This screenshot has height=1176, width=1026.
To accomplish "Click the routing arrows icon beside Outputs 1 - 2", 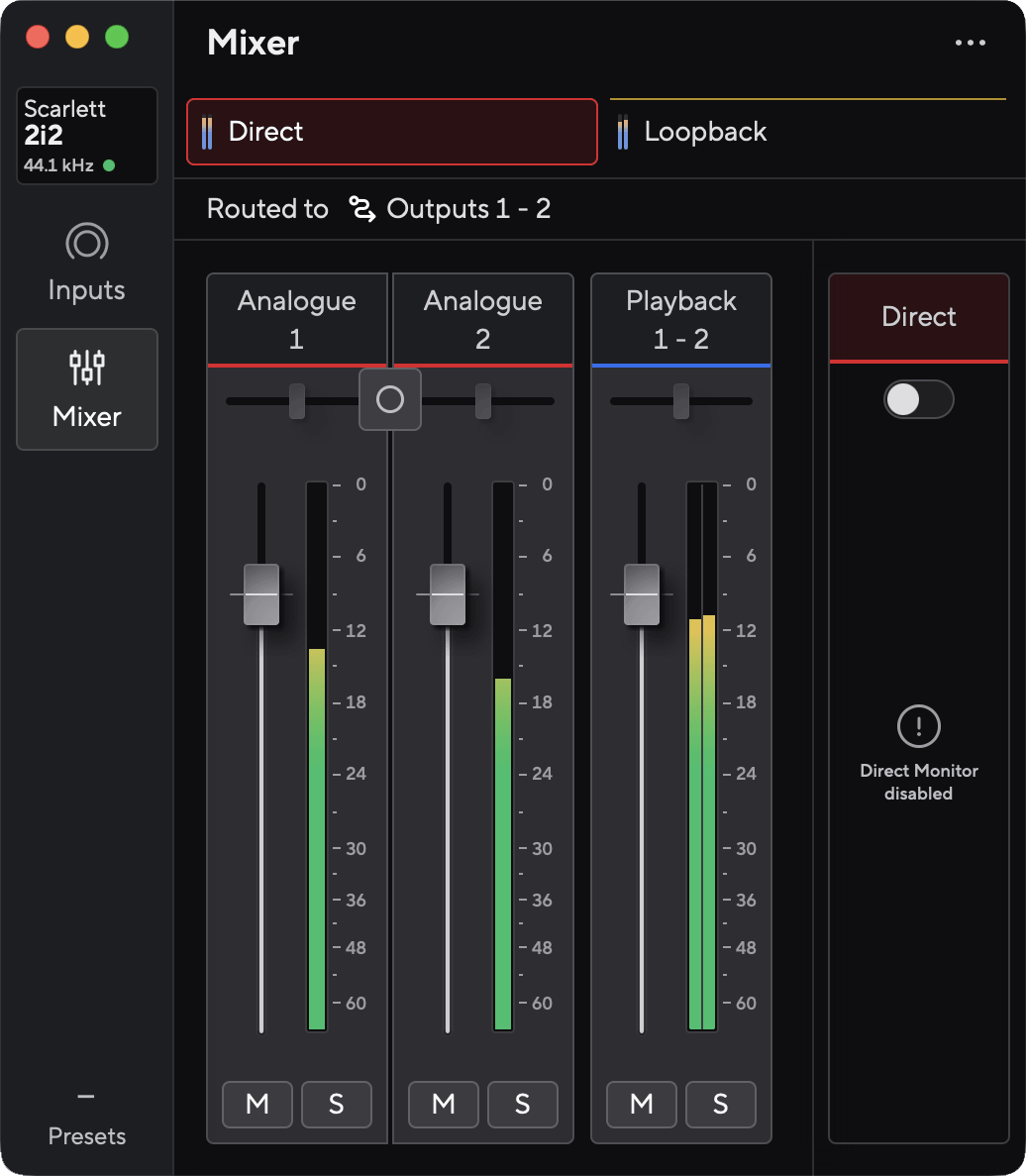I will pyautogui.click(x=362, y=208).
